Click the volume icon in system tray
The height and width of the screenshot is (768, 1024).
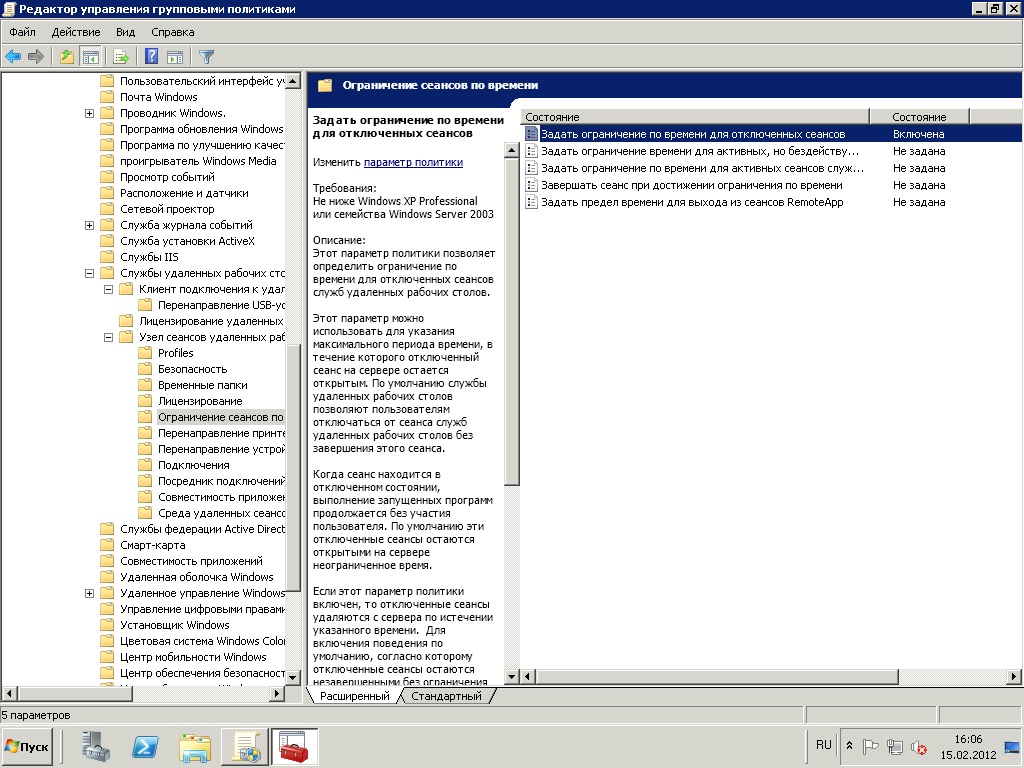(x=918, y=747)
